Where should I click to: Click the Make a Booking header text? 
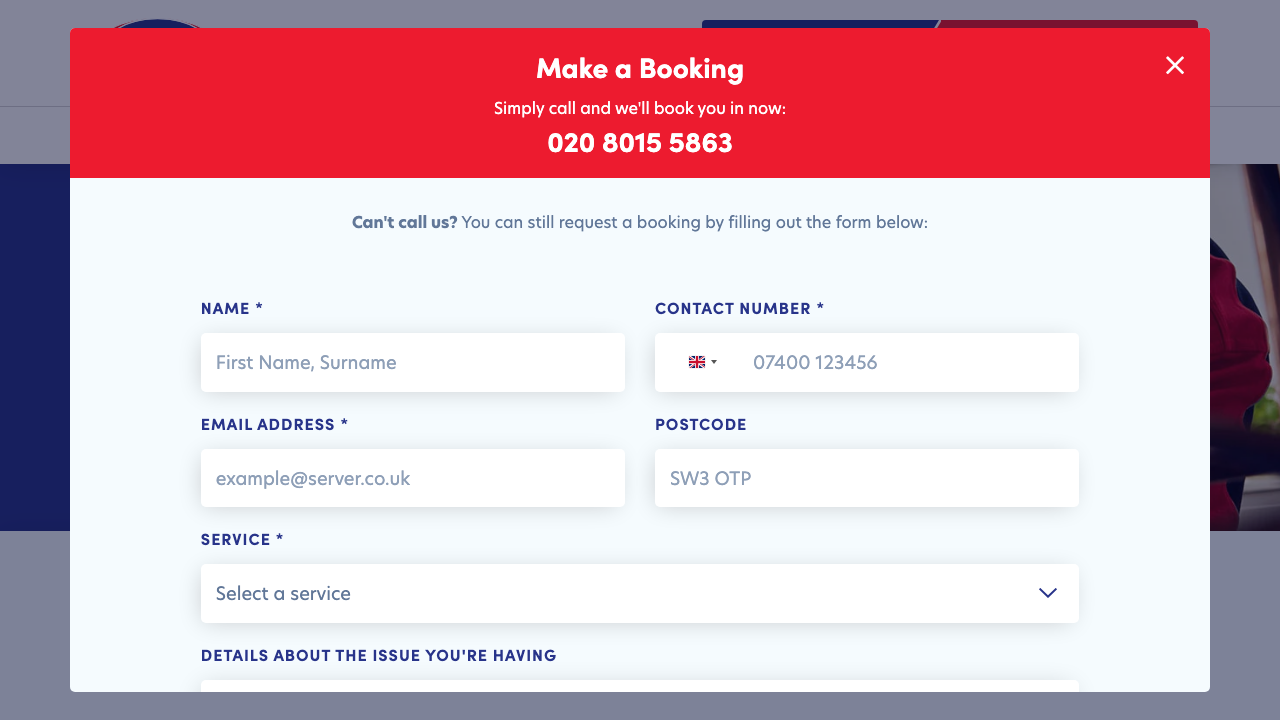(x=640, y=69)
